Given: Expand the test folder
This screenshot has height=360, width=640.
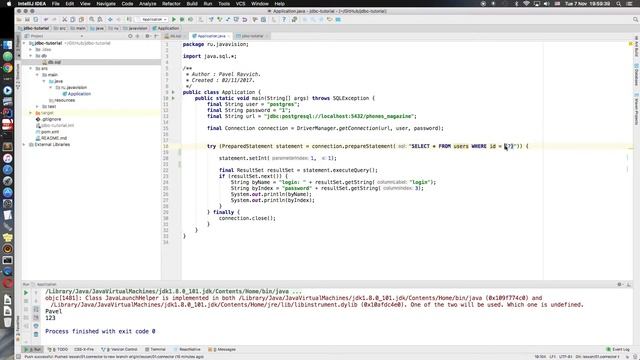Looking at the screenshot, I should click(38, 107).
